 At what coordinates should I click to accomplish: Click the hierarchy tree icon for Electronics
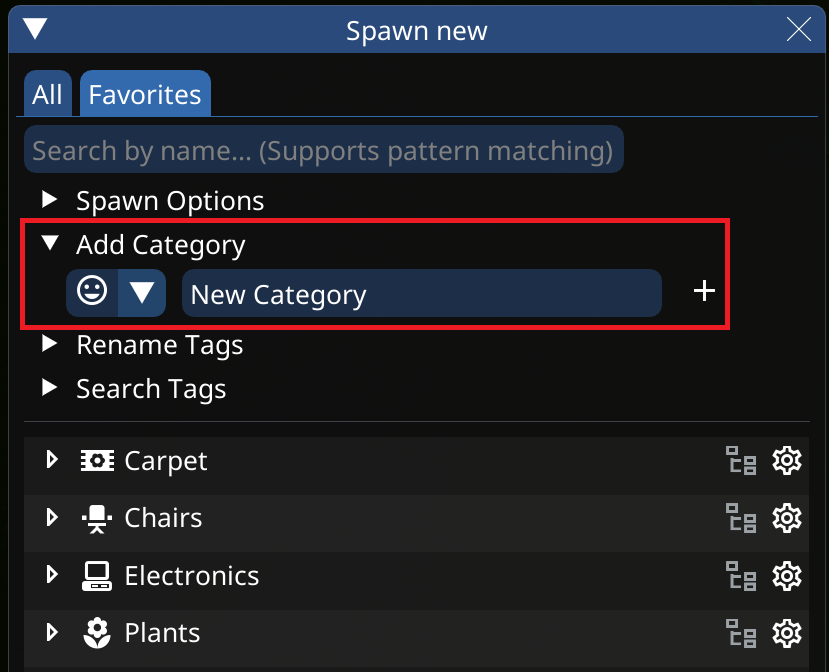741,576
